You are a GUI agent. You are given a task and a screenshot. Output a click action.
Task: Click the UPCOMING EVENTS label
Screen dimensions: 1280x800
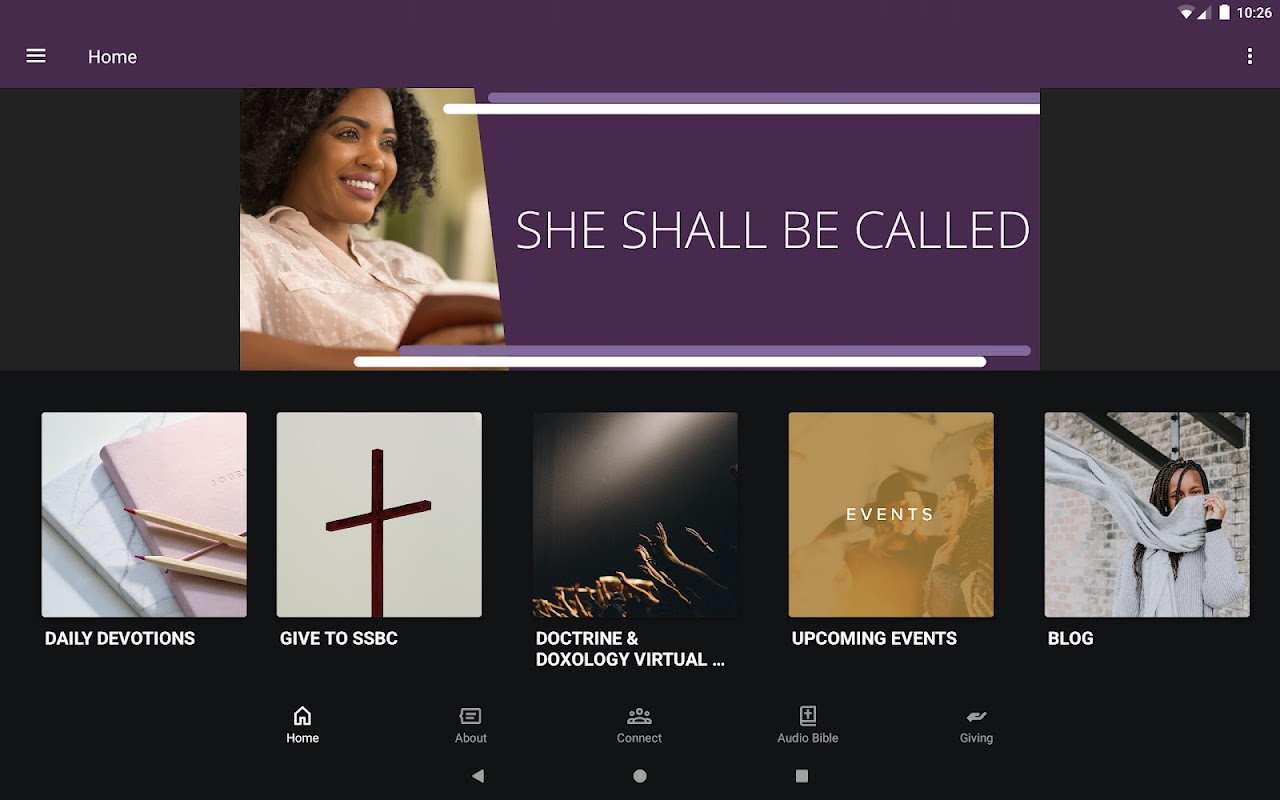click(874, 638)
